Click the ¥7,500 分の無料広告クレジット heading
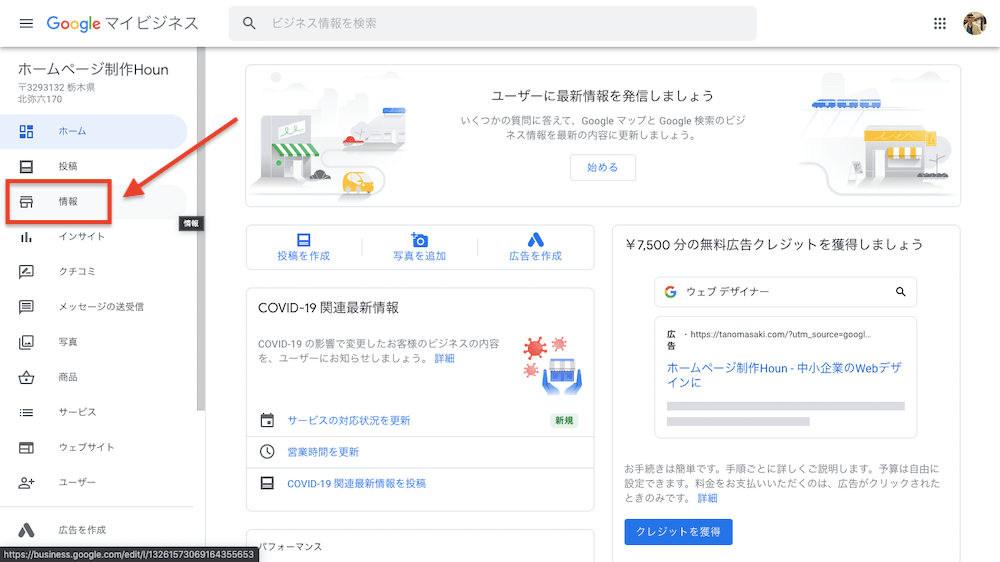The image size is (1000, 562). 774,245
